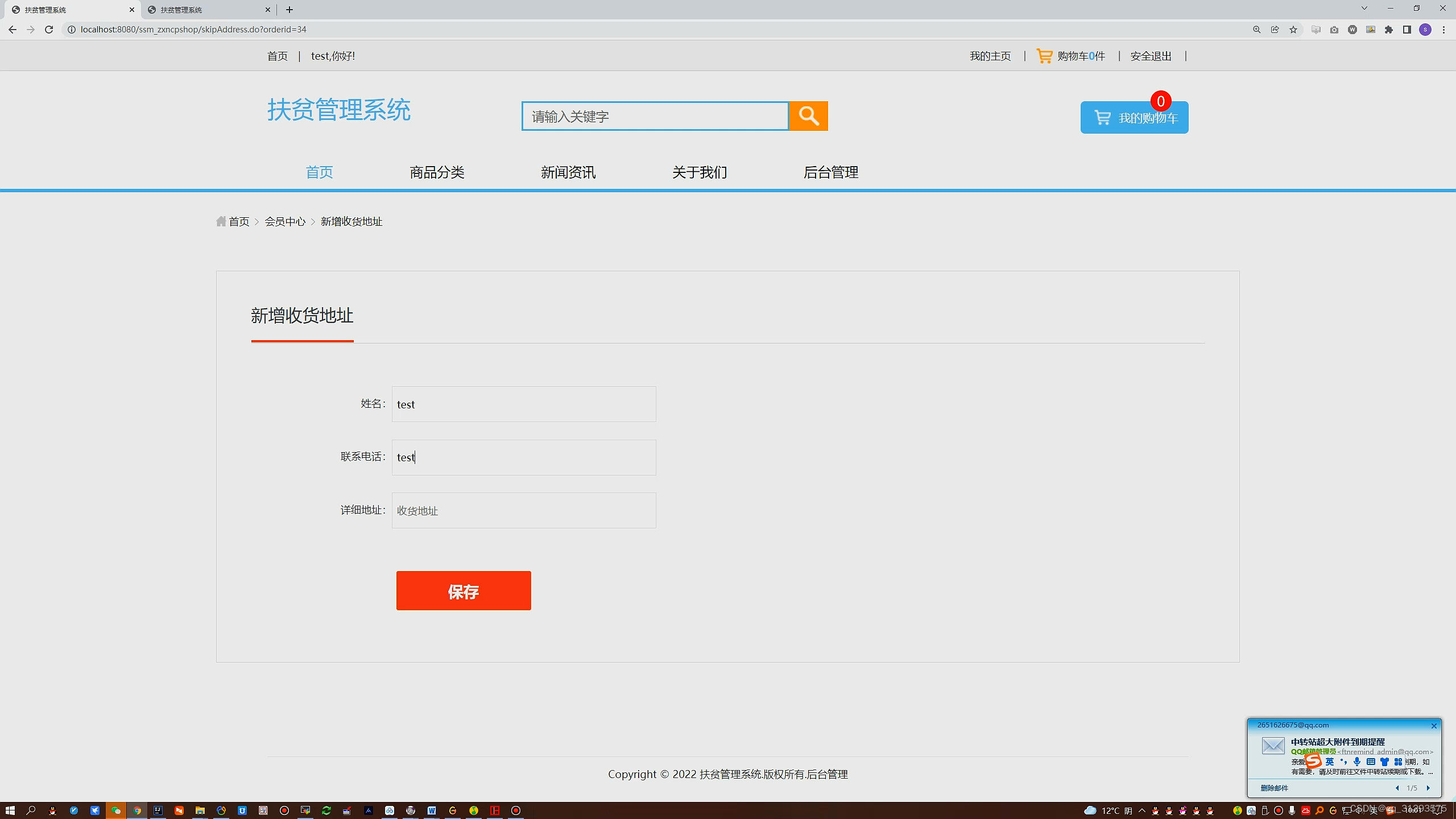The width and height of the screenshot is (1456, 819).
Task: Click the forward arrow in browser
Action: coord(31,30)
